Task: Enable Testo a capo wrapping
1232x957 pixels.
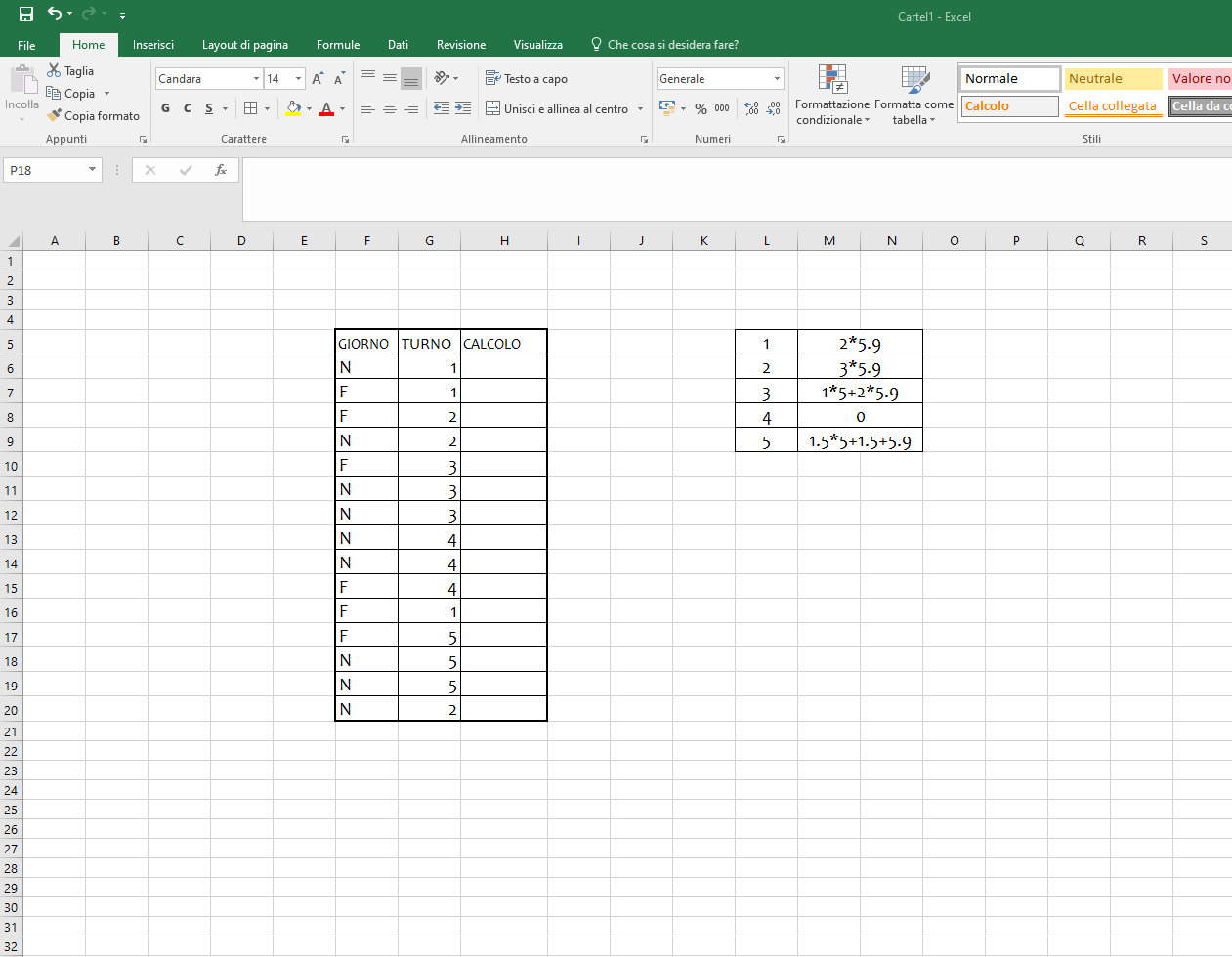Action: (x=527, y=79)
